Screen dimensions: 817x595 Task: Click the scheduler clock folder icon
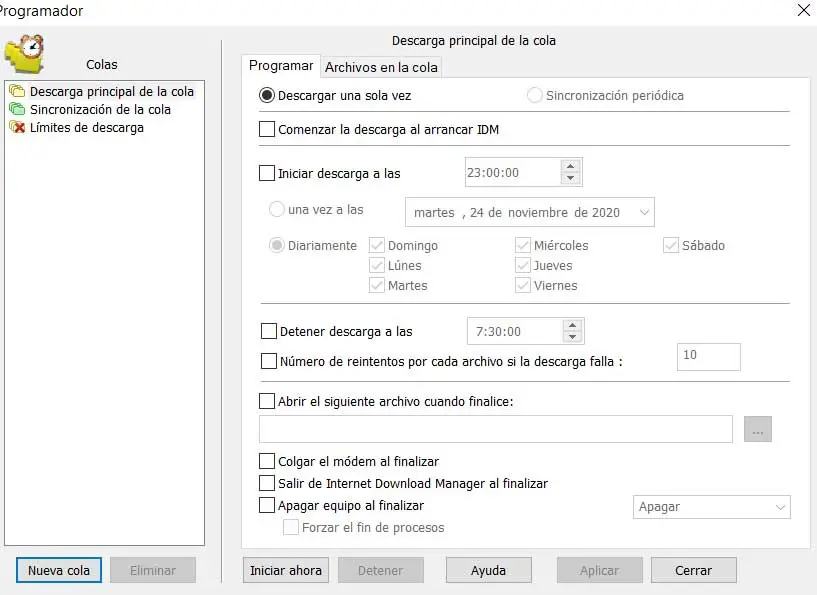pyautogui.click(x=25, y=55)
